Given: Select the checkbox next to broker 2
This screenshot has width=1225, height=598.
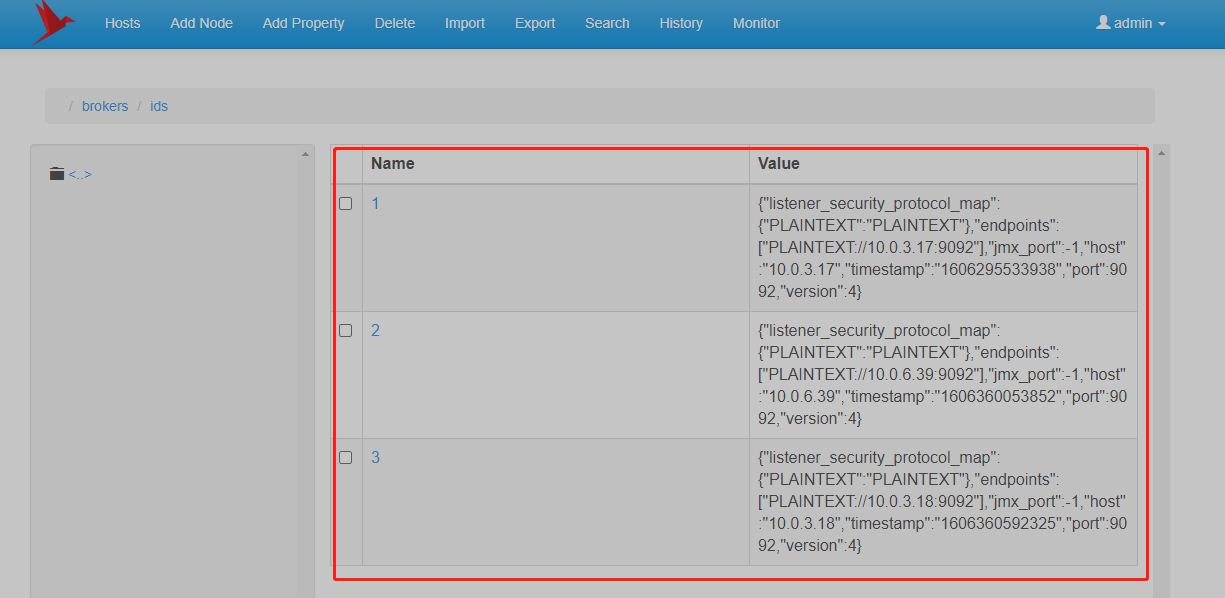Looking at the screenshot, I should click(x=346, y=331).
